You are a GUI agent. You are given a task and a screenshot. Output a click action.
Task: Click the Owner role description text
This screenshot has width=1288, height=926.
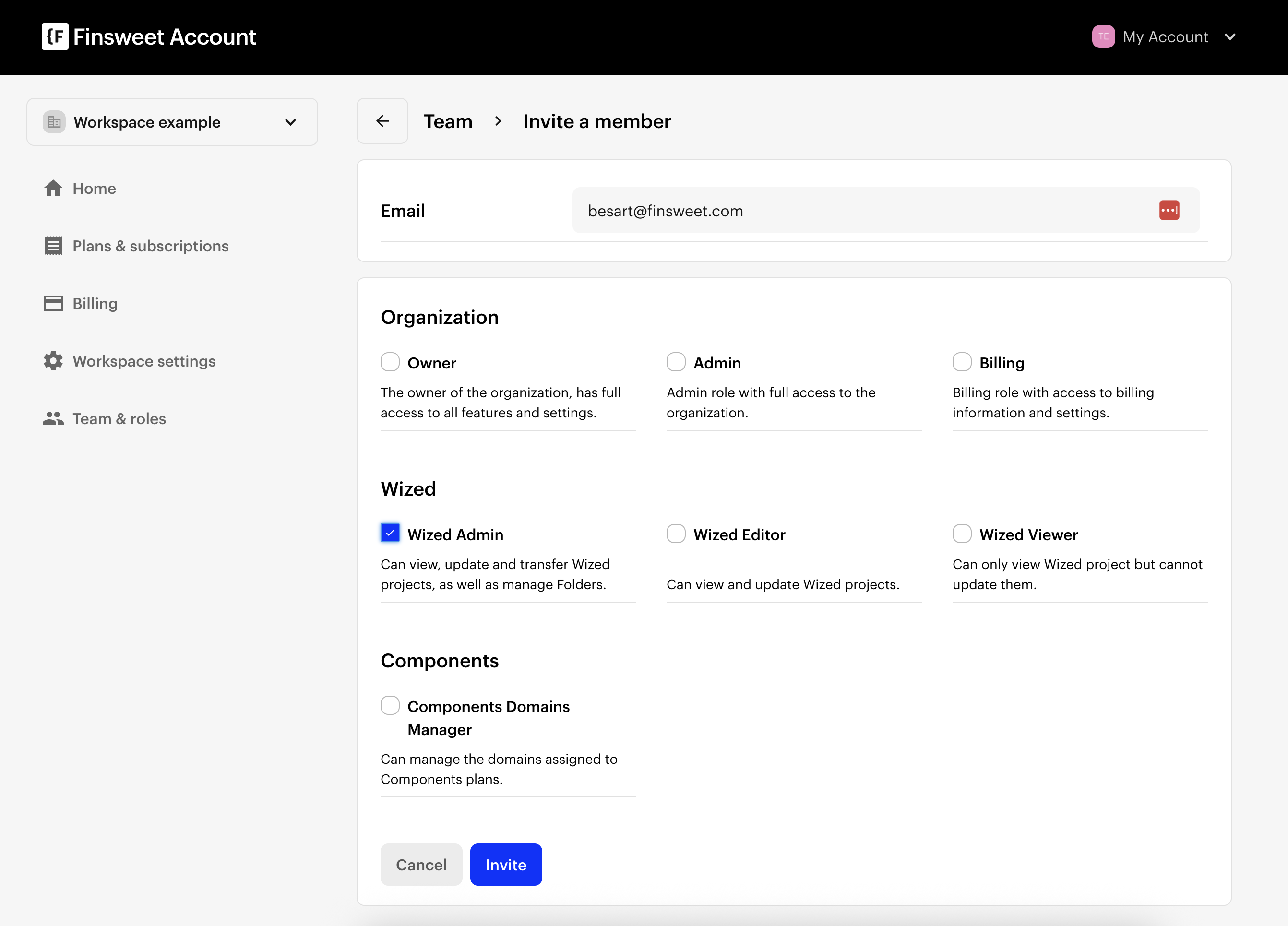501,403
